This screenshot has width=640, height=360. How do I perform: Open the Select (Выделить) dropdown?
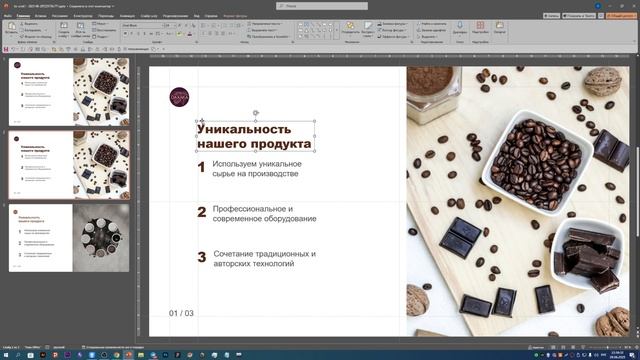click(x=426, y=37)
